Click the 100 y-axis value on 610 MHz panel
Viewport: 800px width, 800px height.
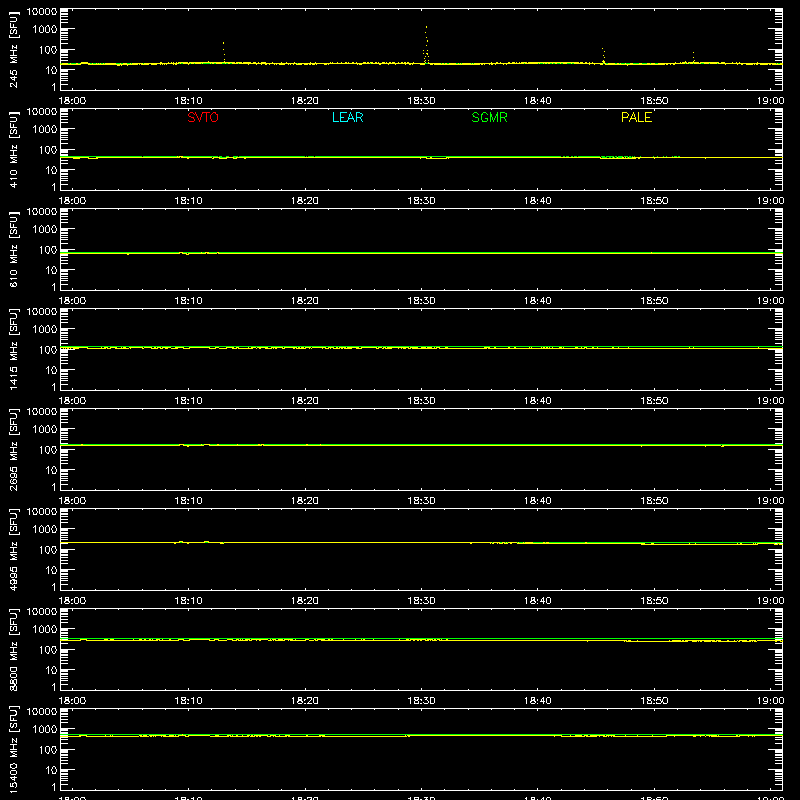48,250
